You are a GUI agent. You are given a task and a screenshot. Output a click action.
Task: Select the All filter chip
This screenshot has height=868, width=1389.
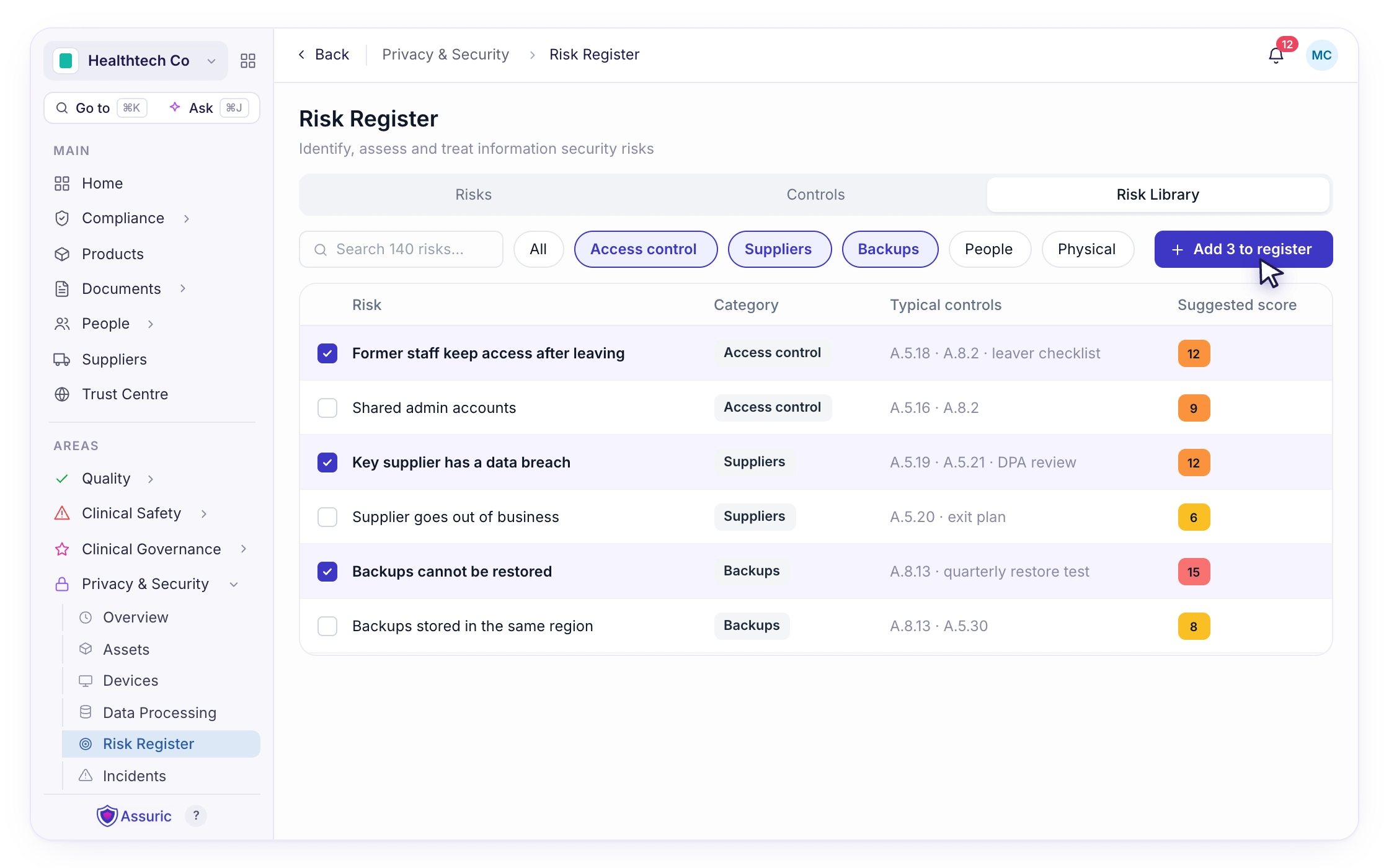[538, 249]
